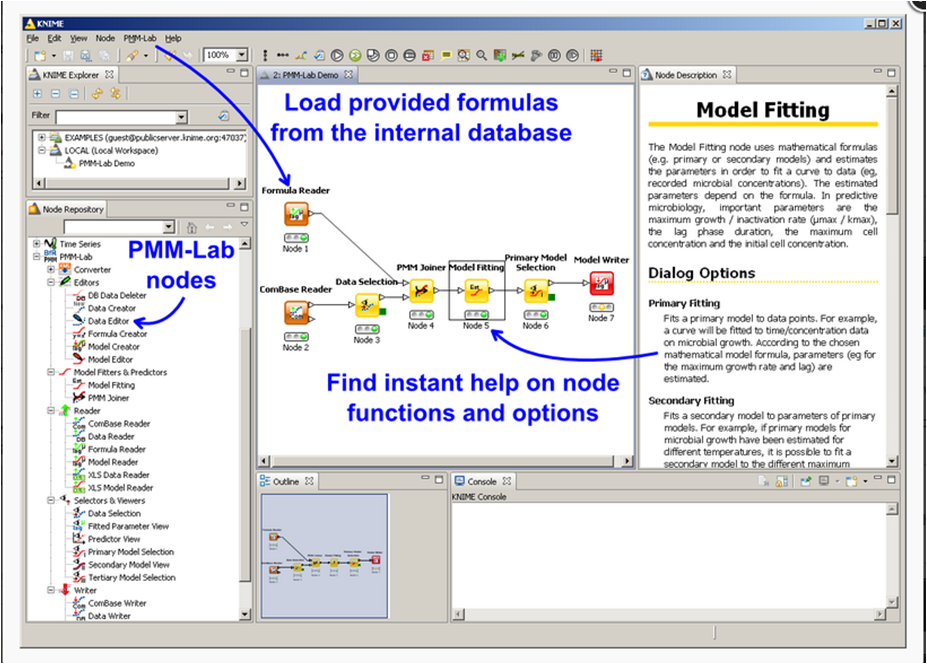Expand the Converter category
927x664 pixels.
point(51,270)
